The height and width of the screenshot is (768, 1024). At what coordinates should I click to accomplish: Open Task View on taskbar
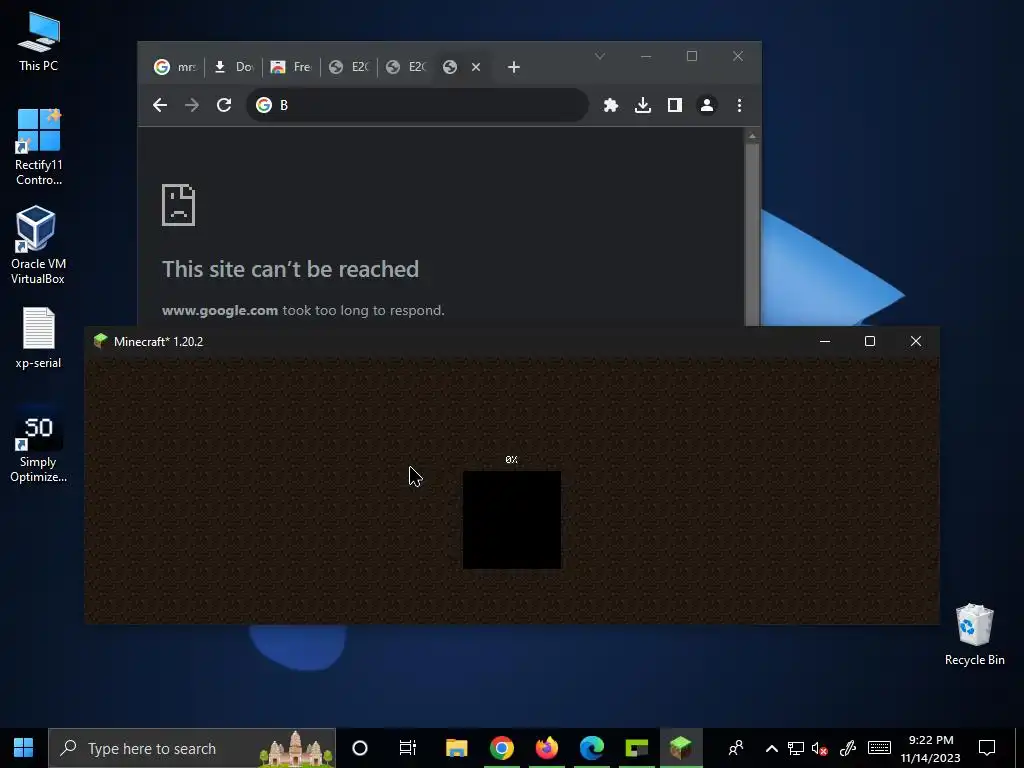point(408,748)
